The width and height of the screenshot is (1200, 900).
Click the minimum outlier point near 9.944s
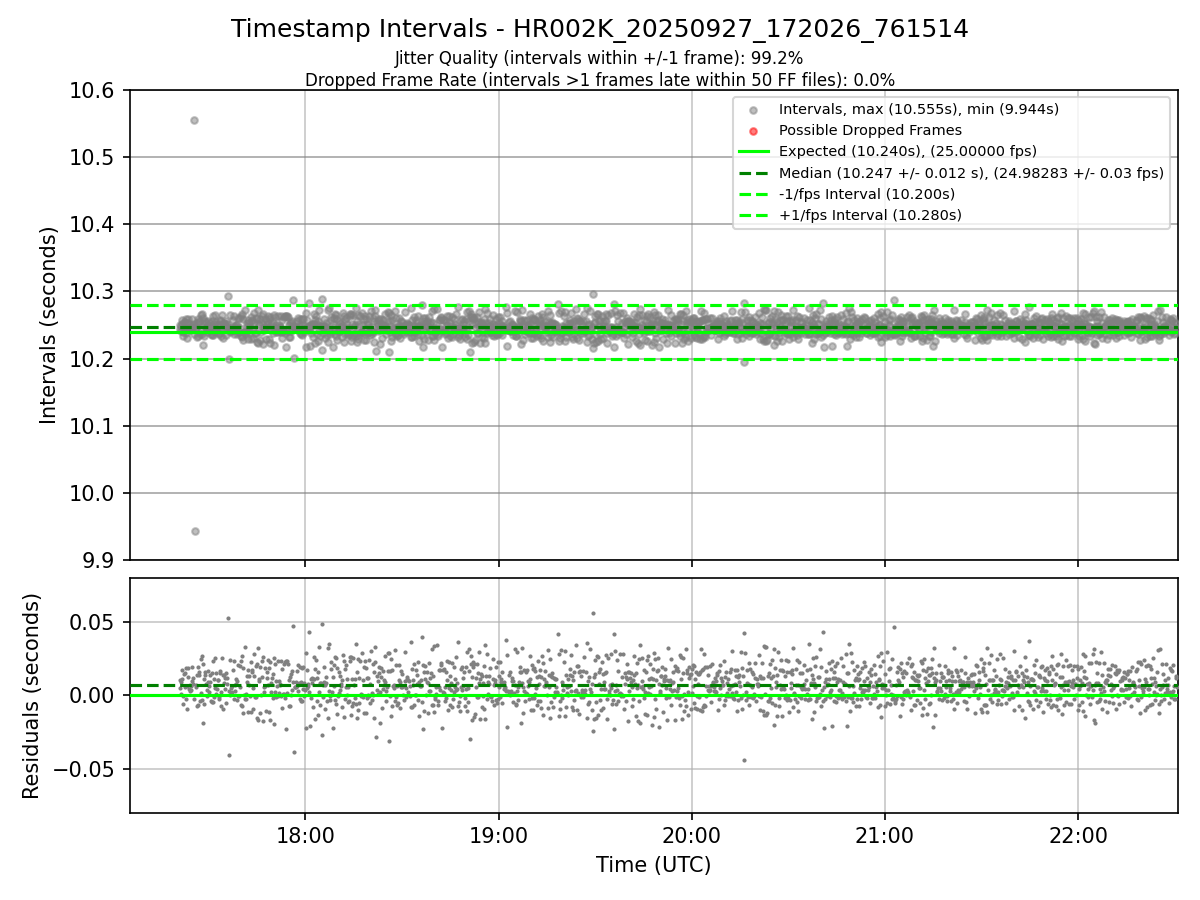[195, 531]
